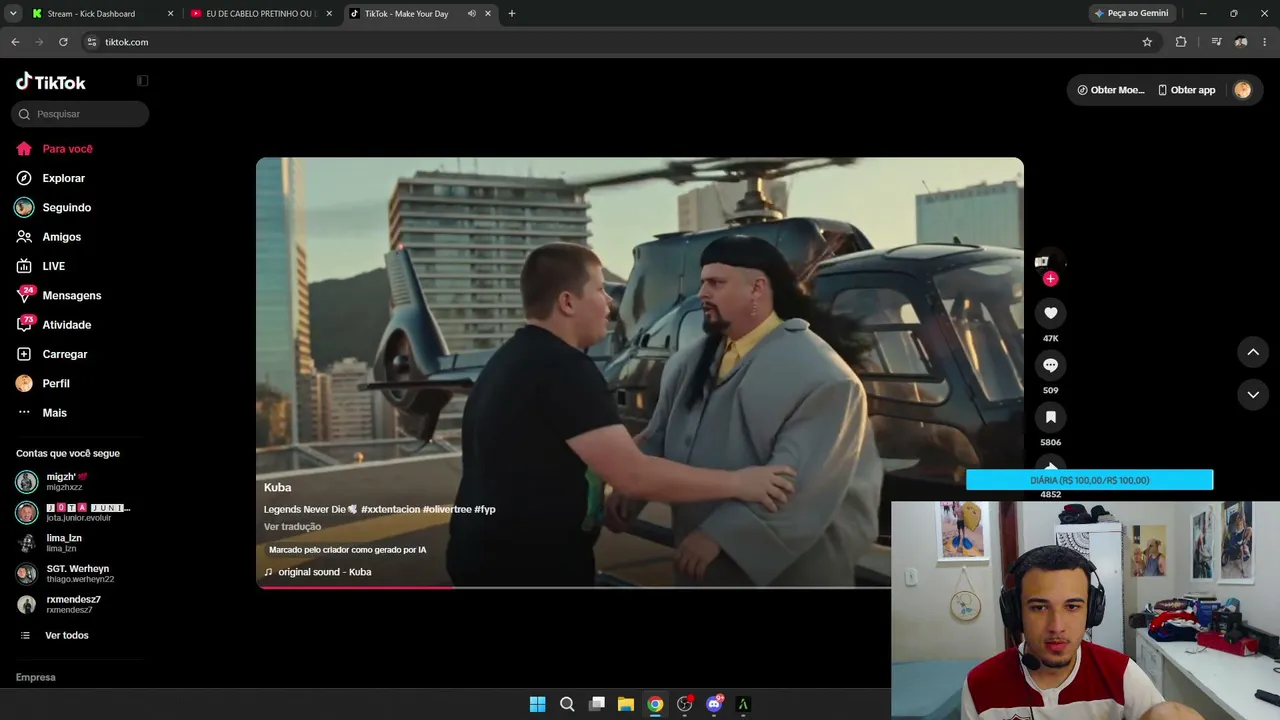Open Discord from taskbar
The width and height of the screenshot is (1280, 720).
pos(714,704)
